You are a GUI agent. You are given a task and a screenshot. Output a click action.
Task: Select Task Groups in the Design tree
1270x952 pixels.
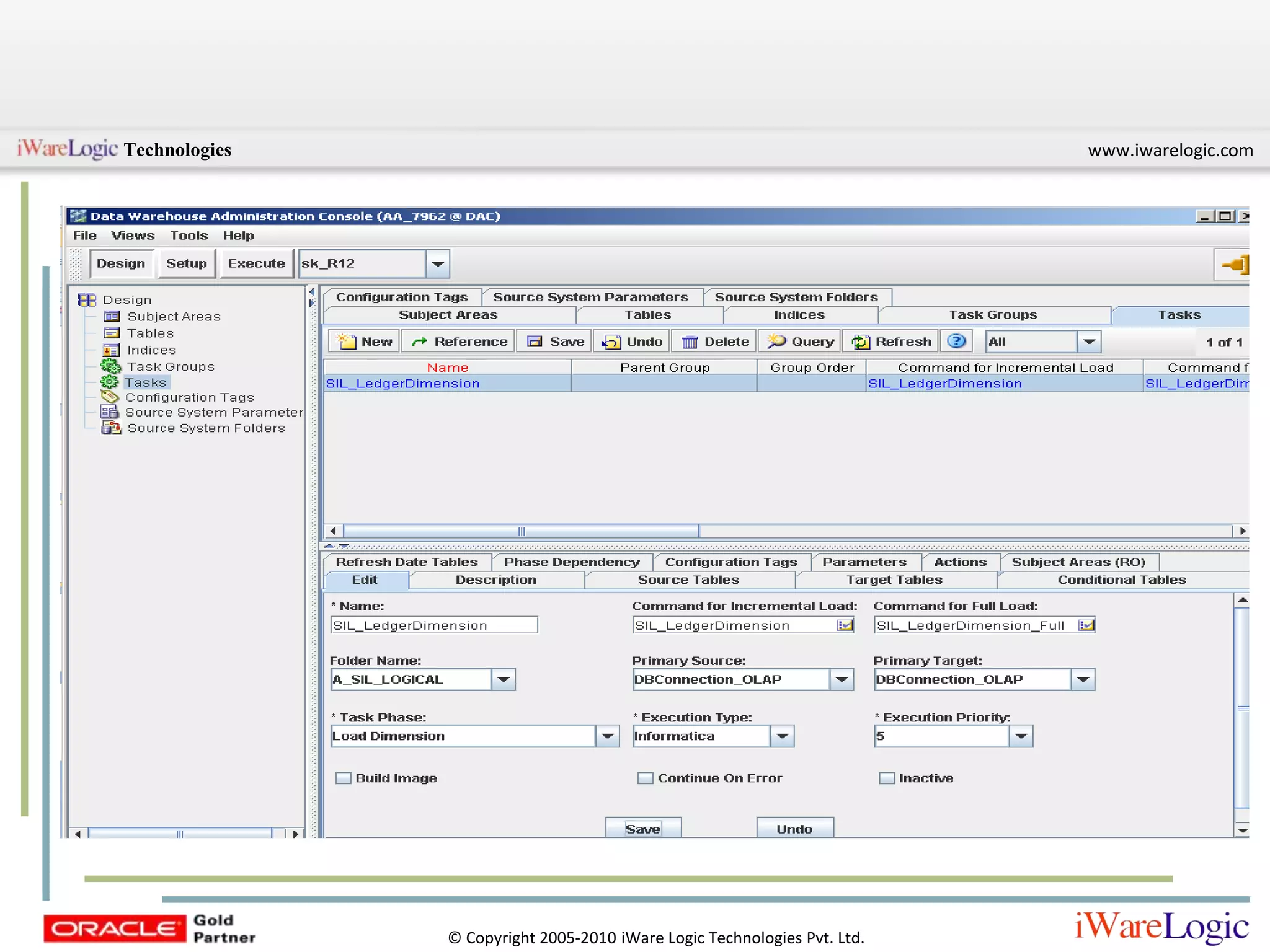pyautogui.click(x=171, y=366)
